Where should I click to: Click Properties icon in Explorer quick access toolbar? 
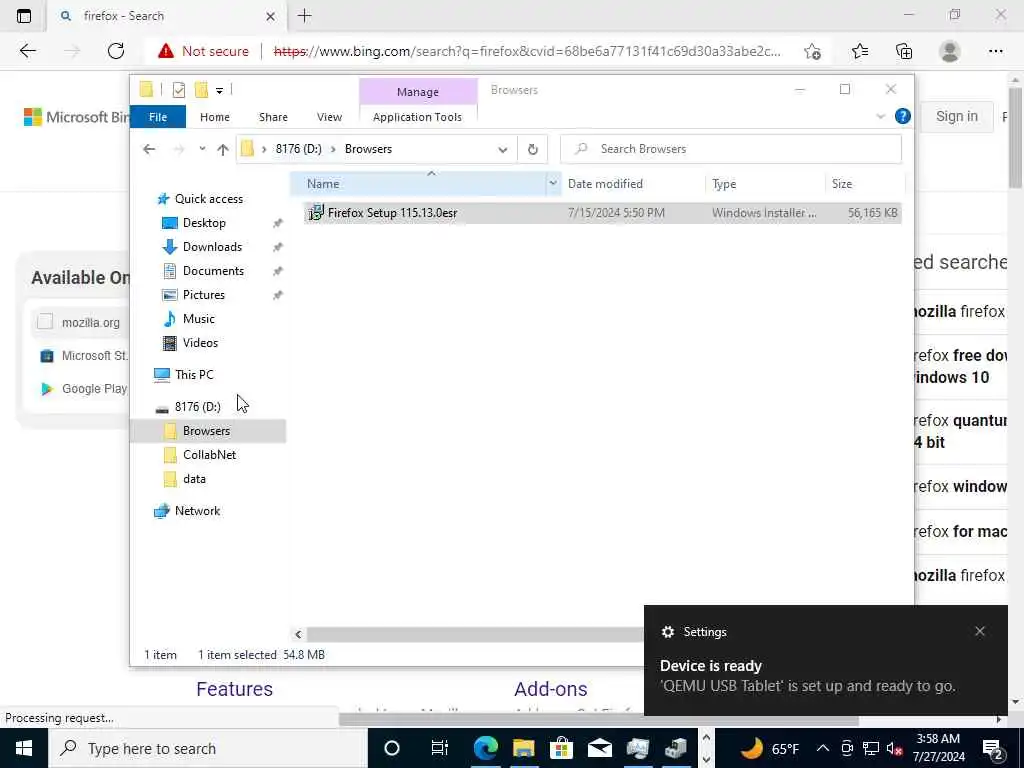point(179,90)
